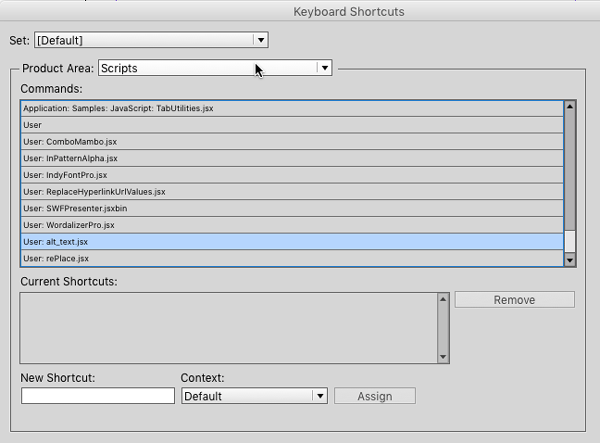The image size is (600, 443).
Task: Click Current Shortcuts scroll down arrow
Action: coord(443,357)
